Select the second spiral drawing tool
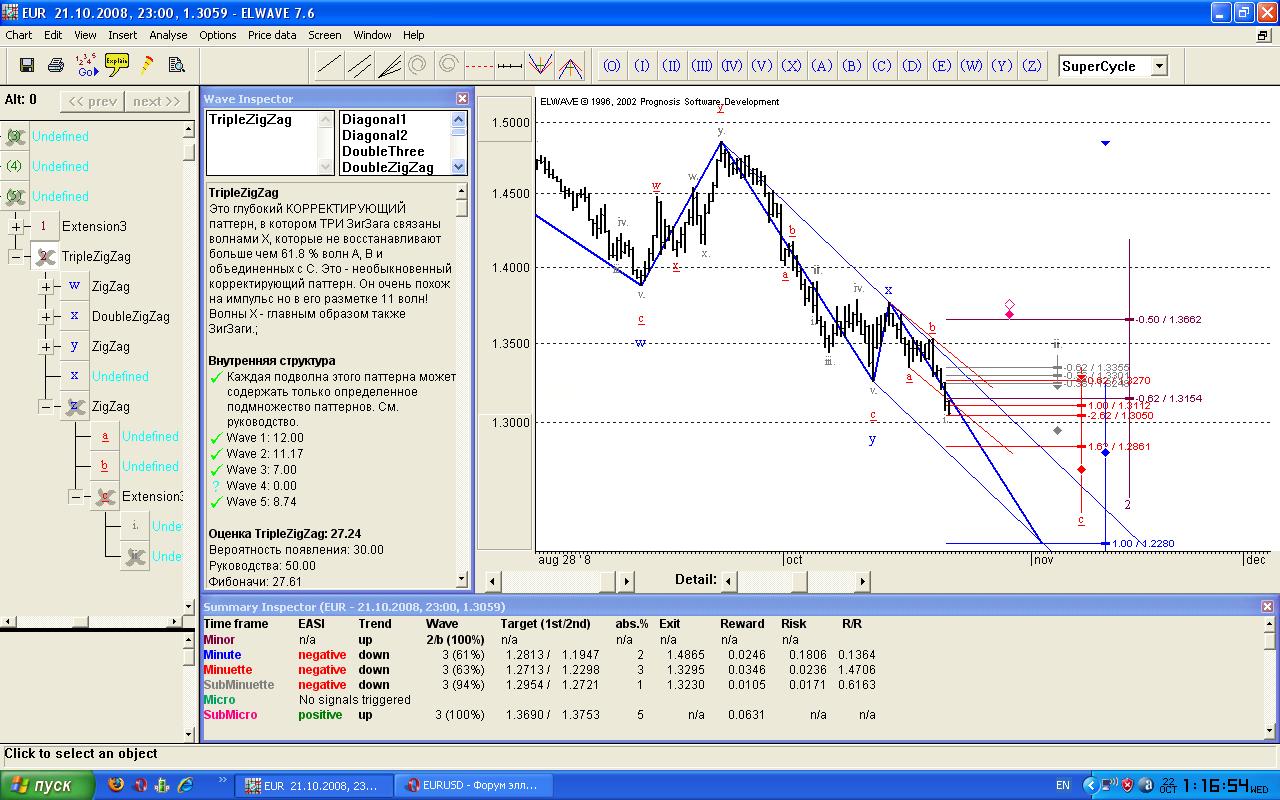Screen dimensions: 1280x800 [448, 65]
